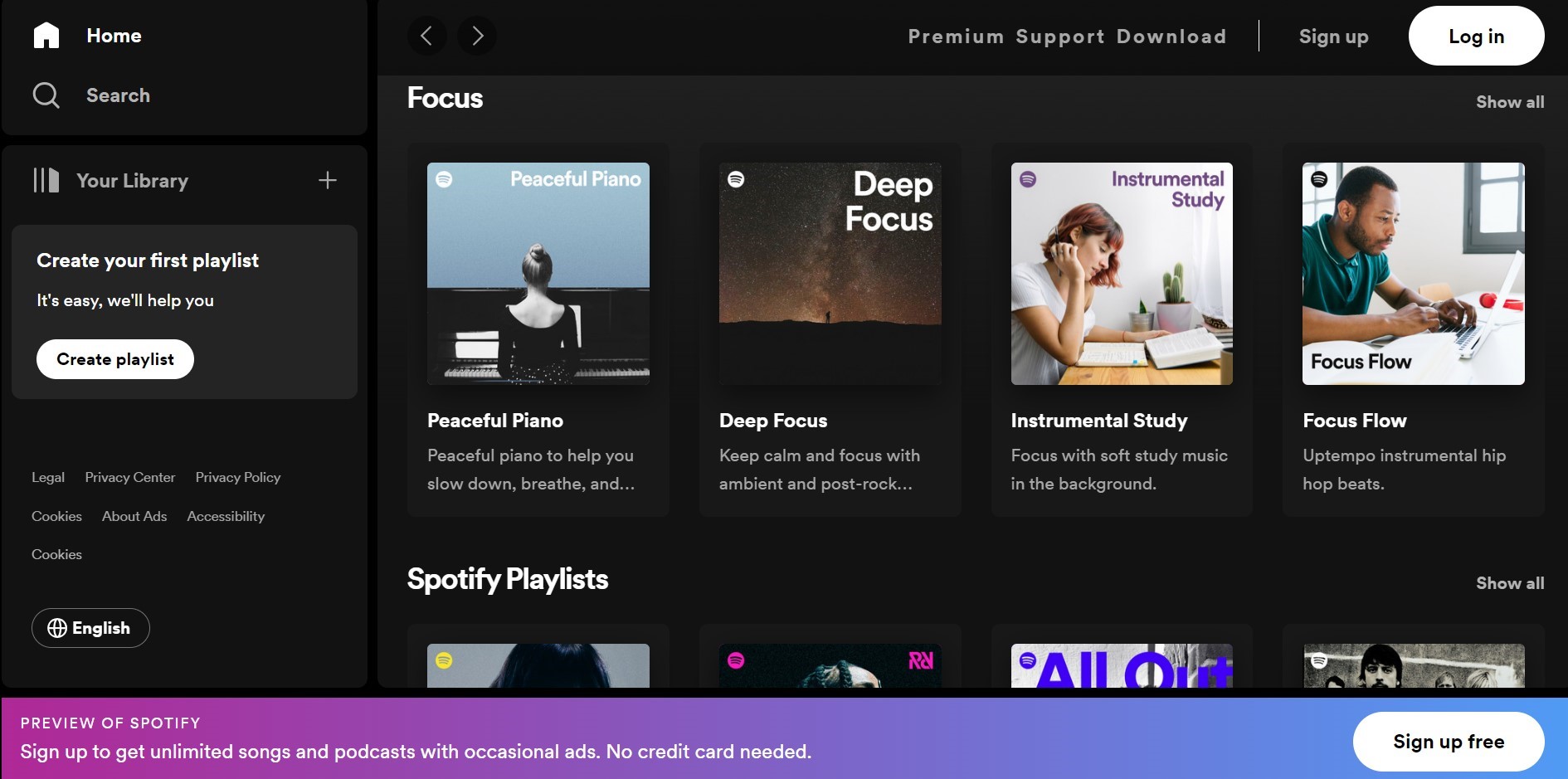The image size is (1568, 779).
Task: Click the Home icon in sidebar
Action: click(x=46, y=36)
